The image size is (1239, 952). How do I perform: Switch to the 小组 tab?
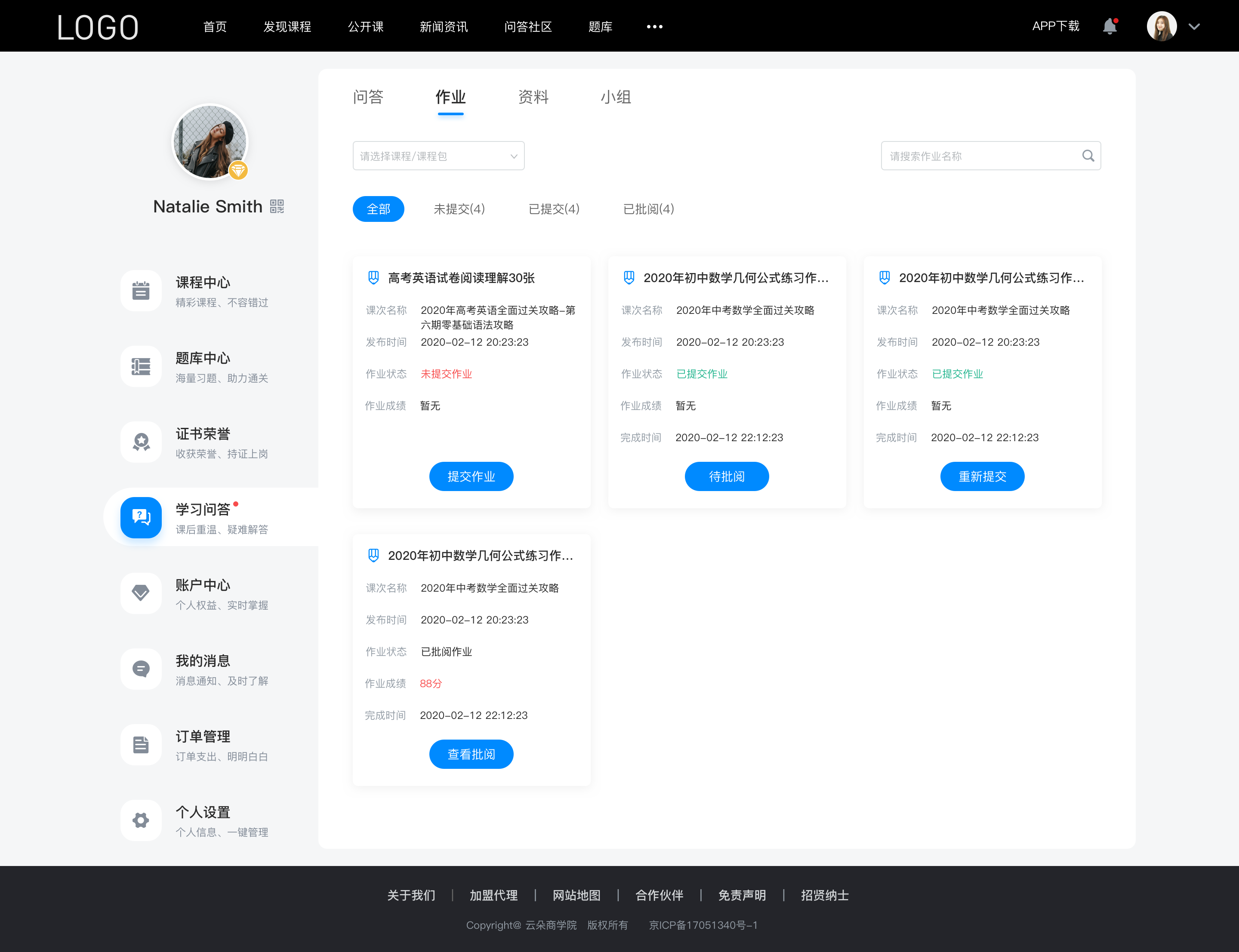coord(614,97)
